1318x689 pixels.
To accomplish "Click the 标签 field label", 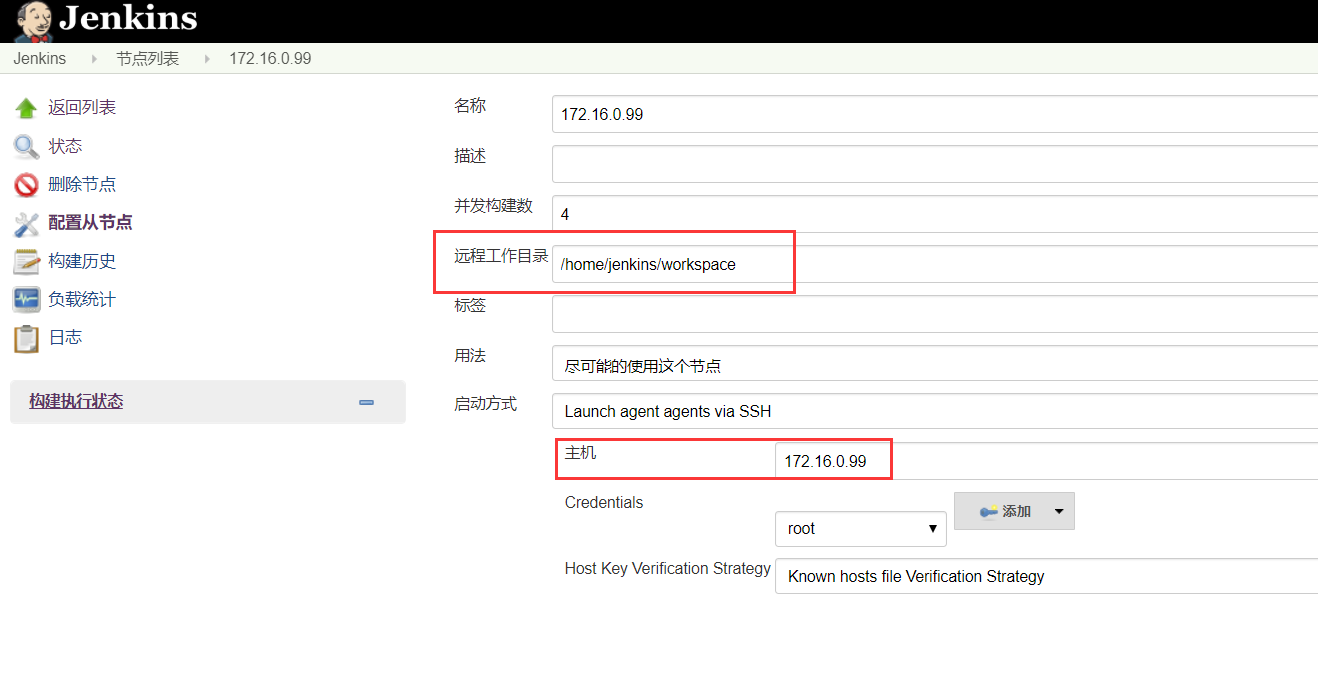I will [x=470, y=306].
